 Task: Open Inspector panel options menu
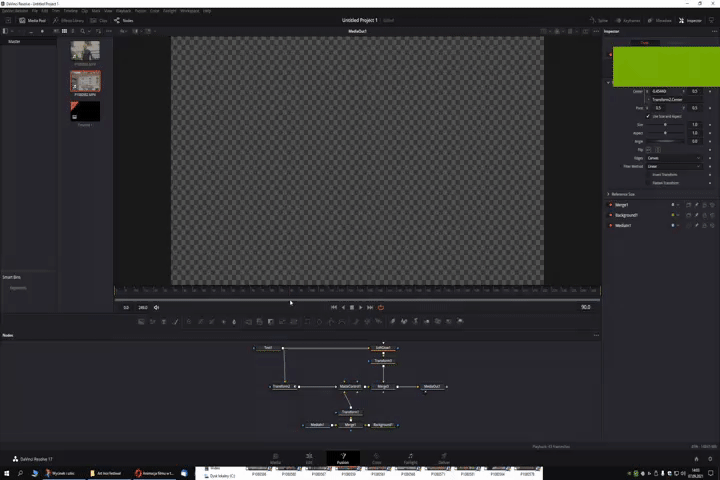click(714, 31)
